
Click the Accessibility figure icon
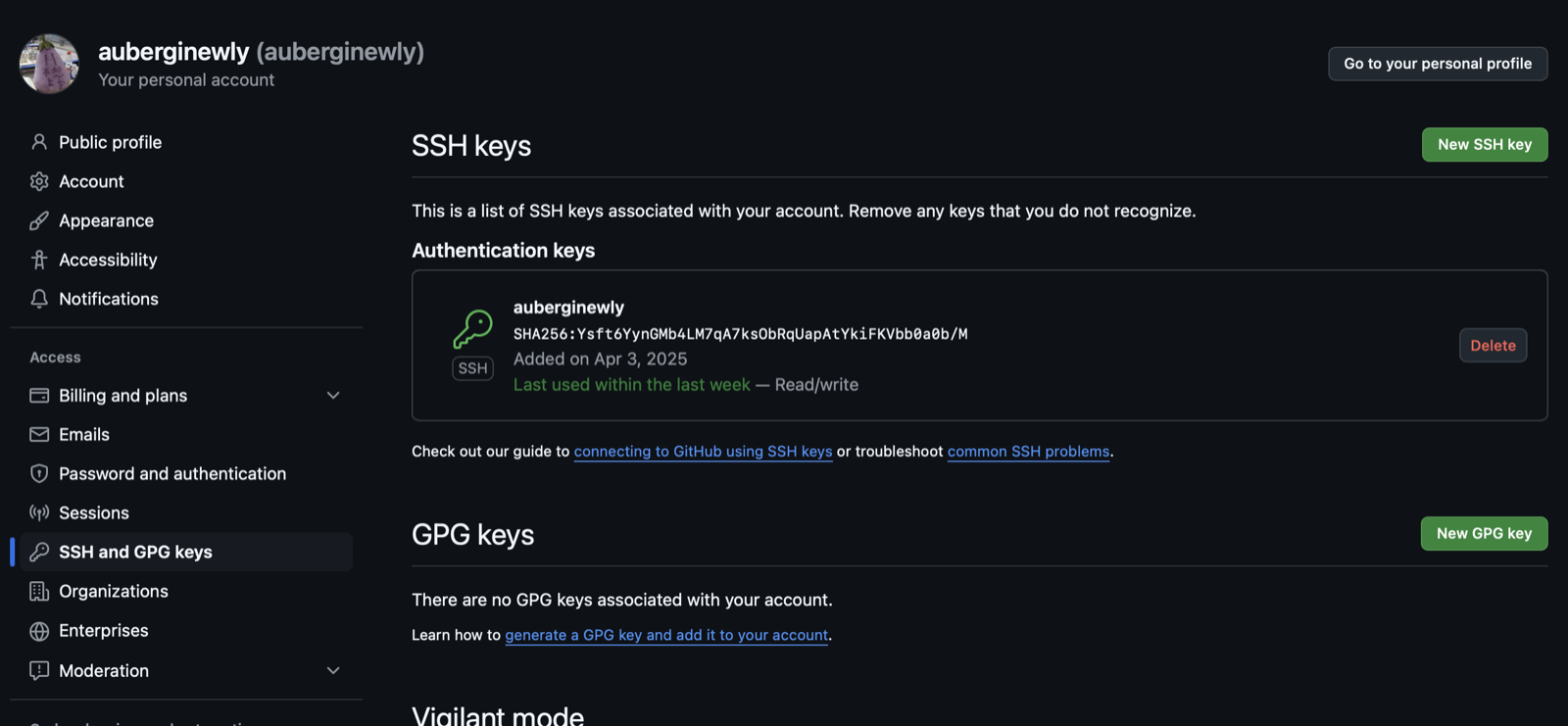(x=39, y=260)
